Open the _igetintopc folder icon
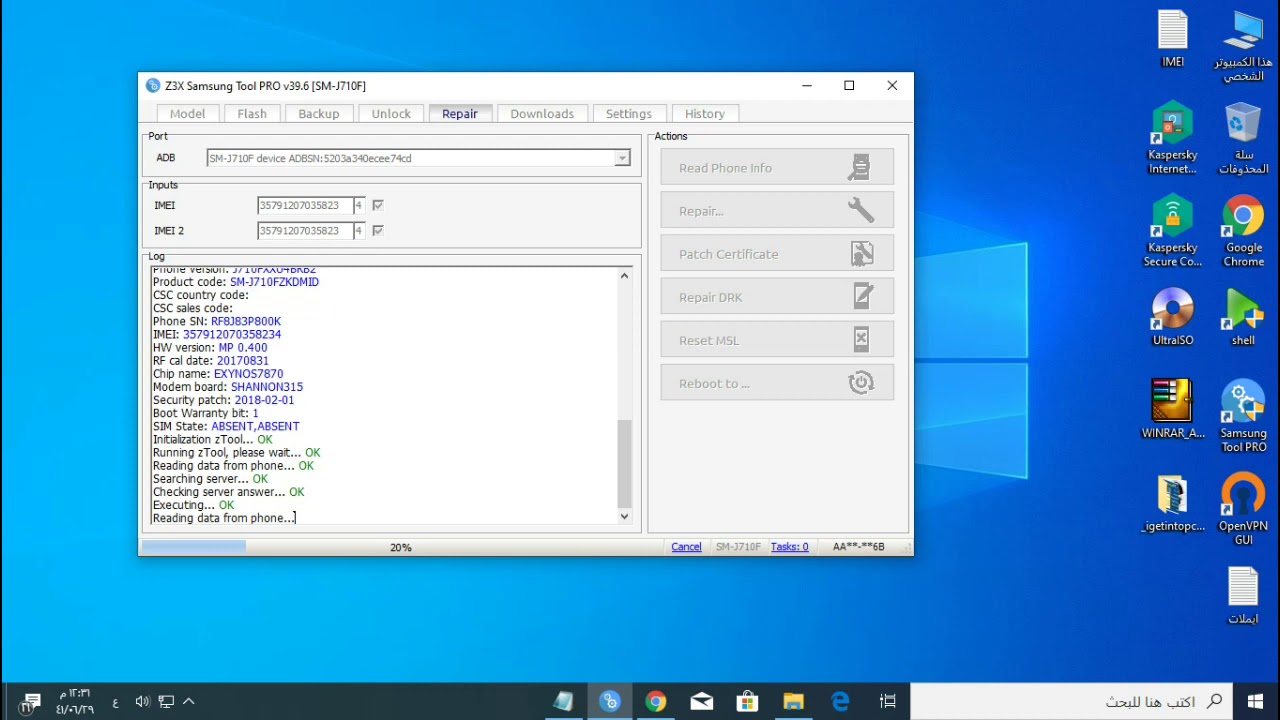Screen dimensions: 1280x720 point(1173,502)
